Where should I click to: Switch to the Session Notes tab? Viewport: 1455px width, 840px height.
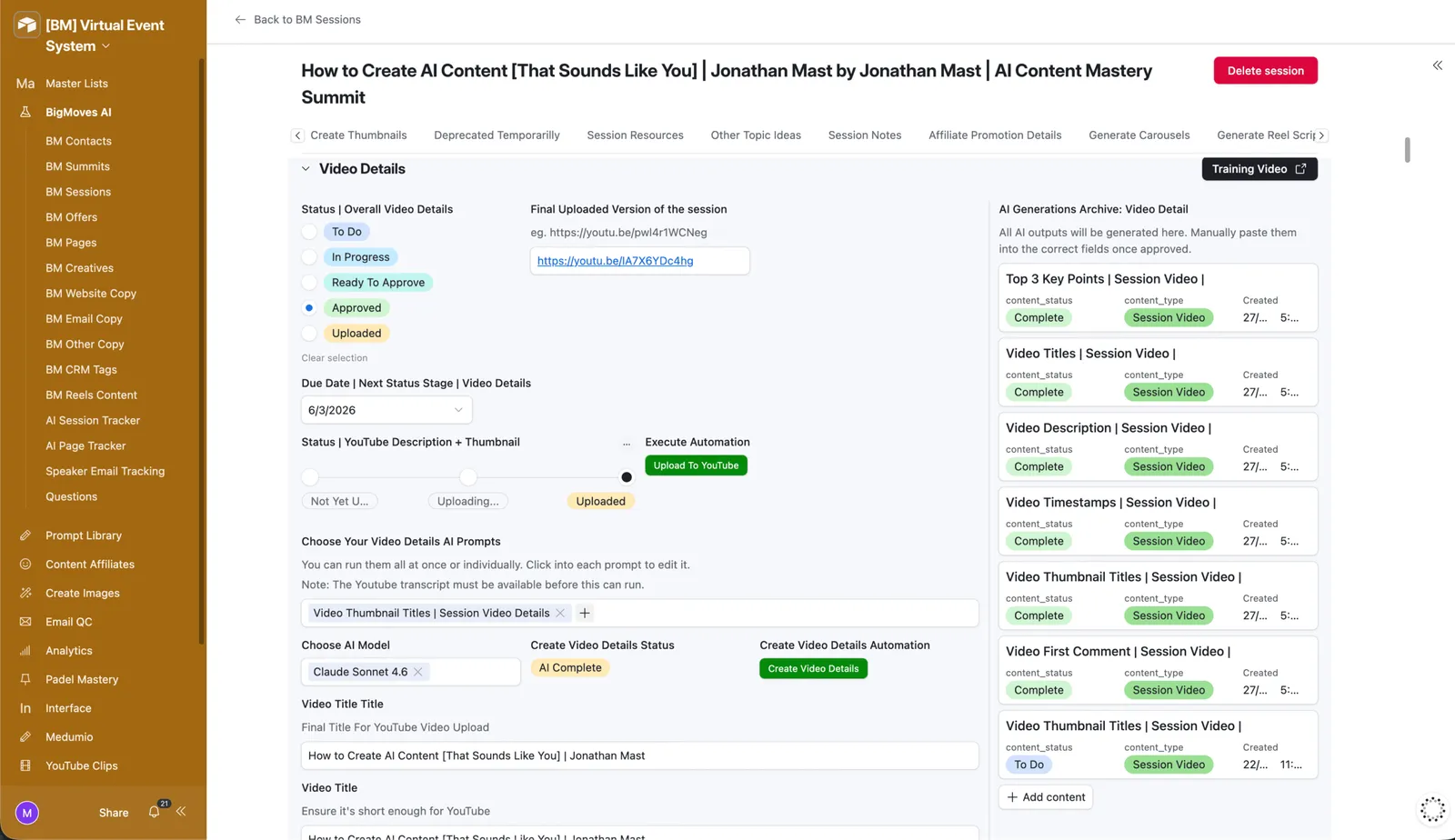[865, 135]
